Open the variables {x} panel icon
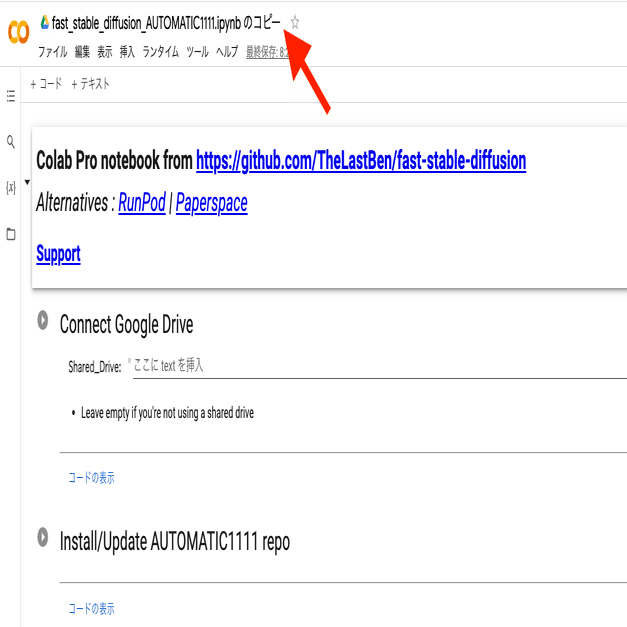The width and height of the screenshot is (627, 627). point(11,187)
